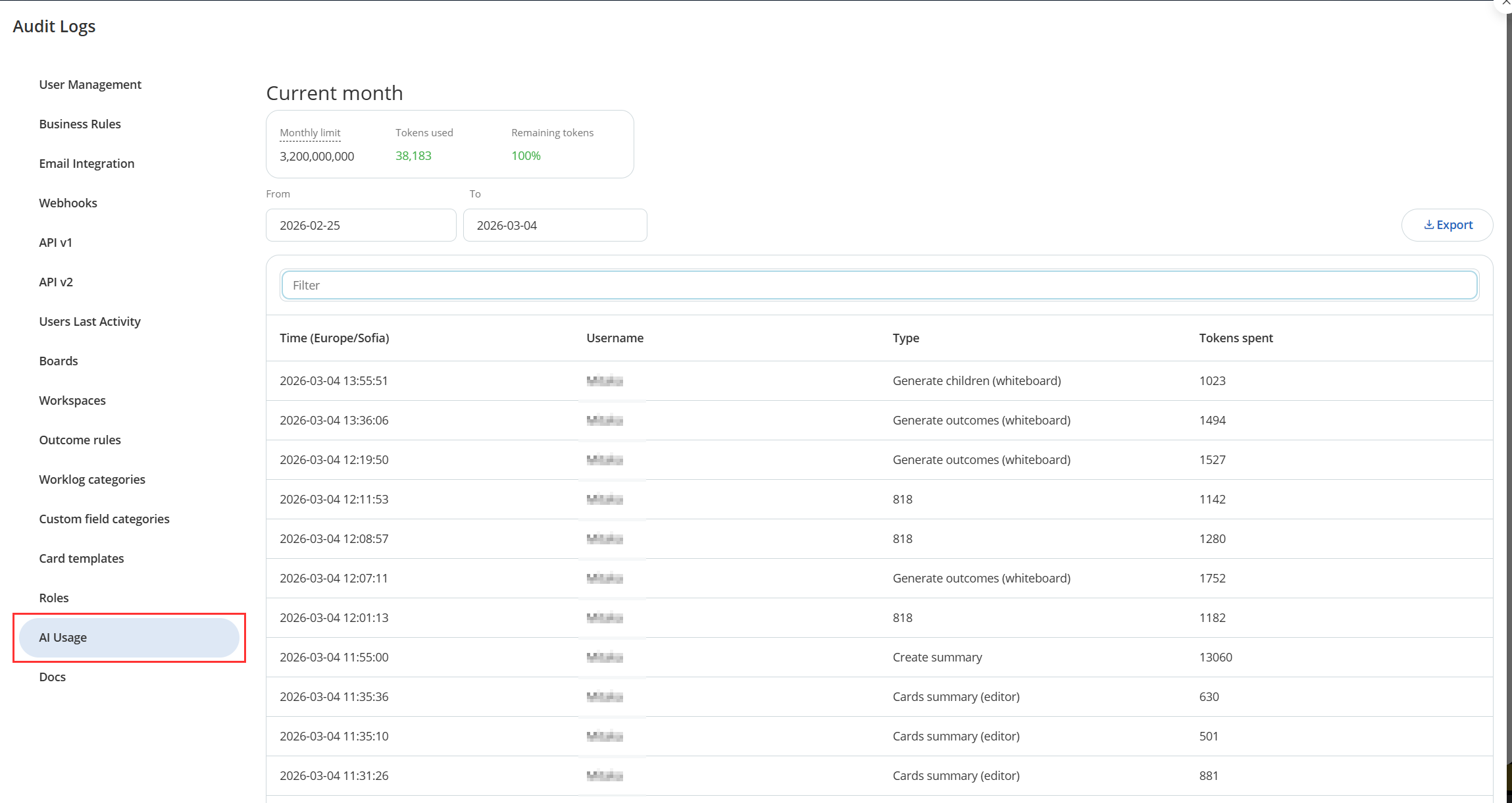
Task: Select API v2 menu item
Action: tap(56, 282)
